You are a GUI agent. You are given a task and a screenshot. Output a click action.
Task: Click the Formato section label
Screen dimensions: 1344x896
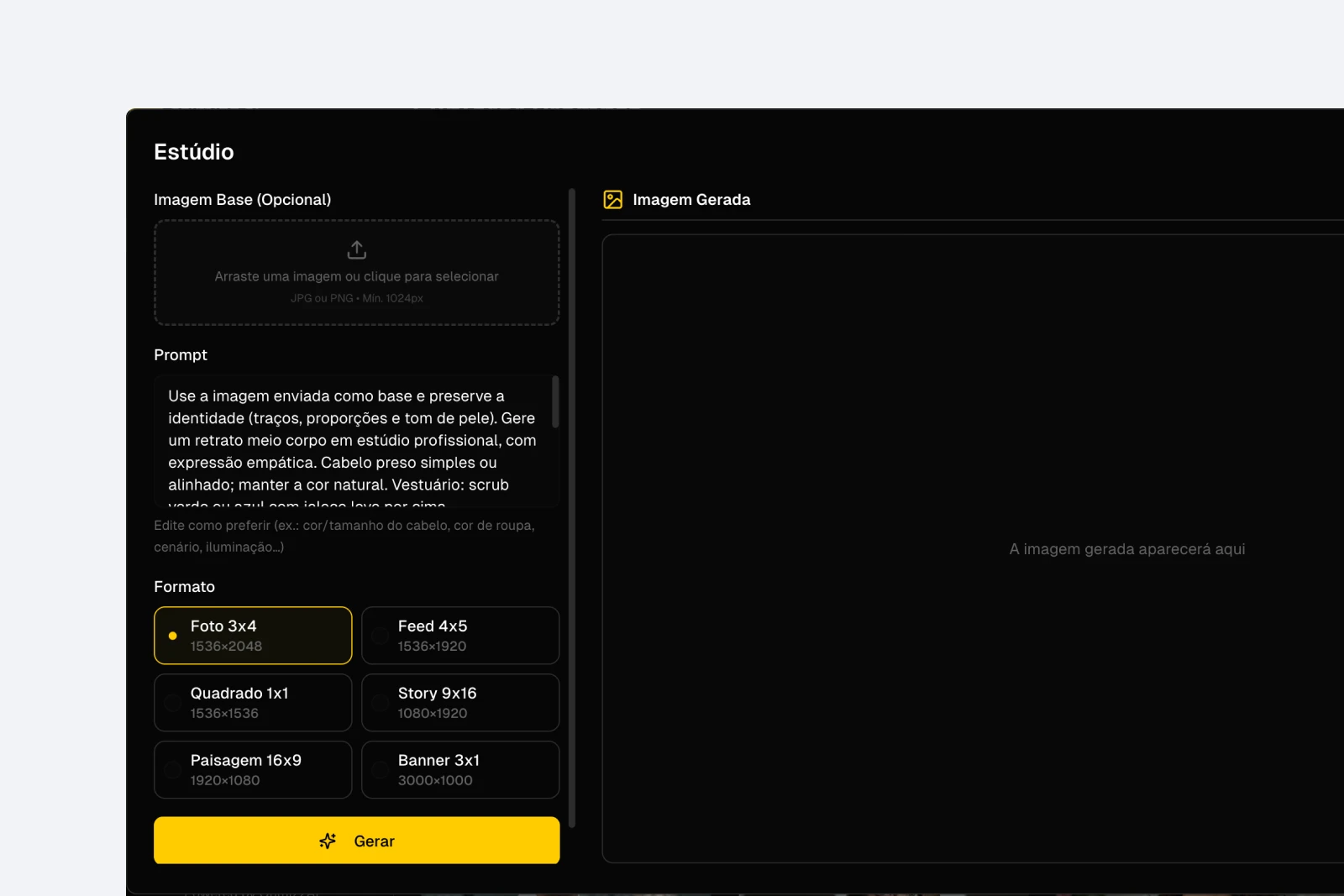tap(184, 587)
